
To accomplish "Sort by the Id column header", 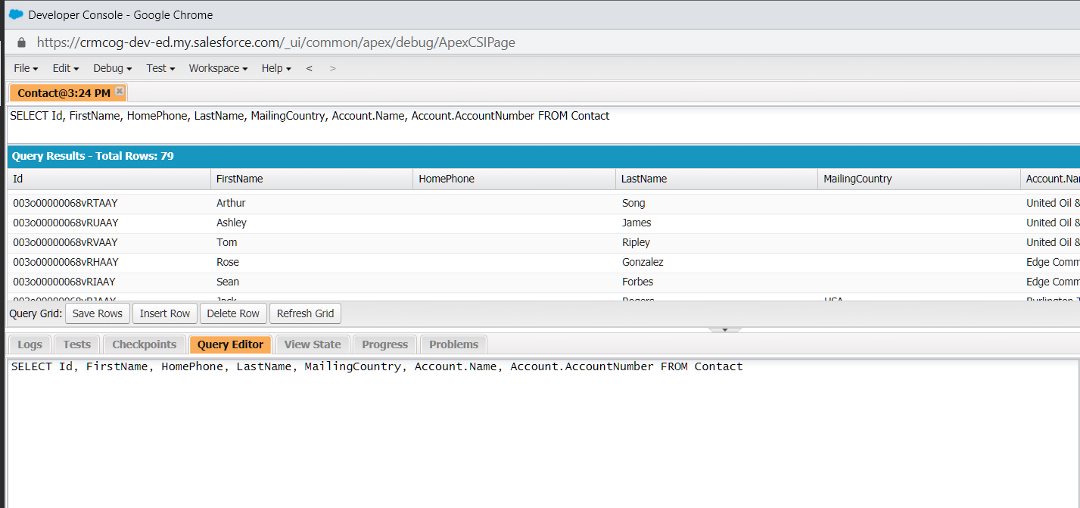I will pos(109,179).
